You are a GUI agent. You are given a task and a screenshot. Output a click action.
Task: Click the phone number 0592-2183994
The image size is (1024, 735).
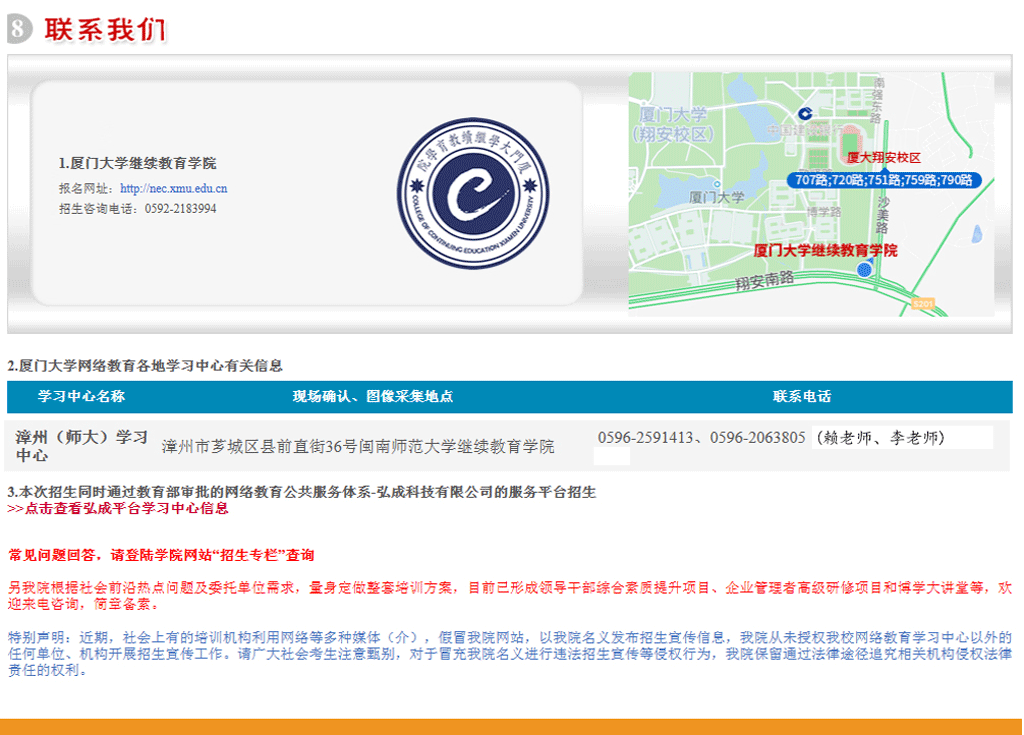(x=180, y=208)
